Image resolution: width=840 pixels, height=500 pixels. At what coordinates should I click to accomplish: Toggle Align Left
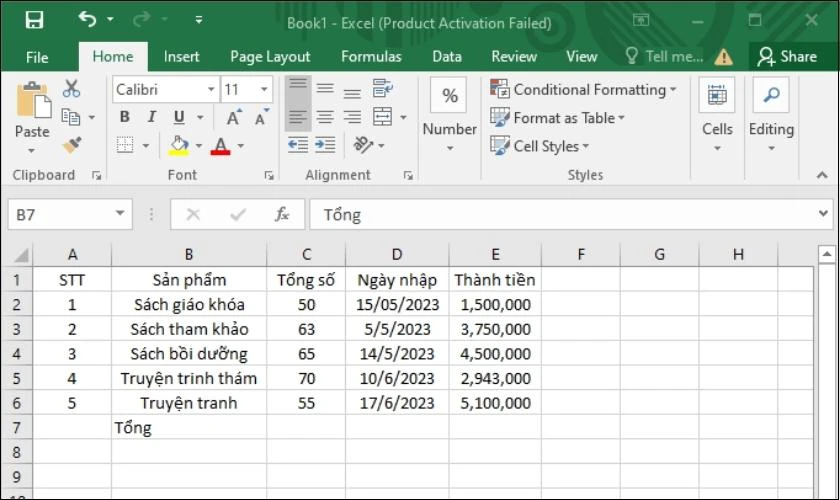pyautogui.click(x=298, y=117)
